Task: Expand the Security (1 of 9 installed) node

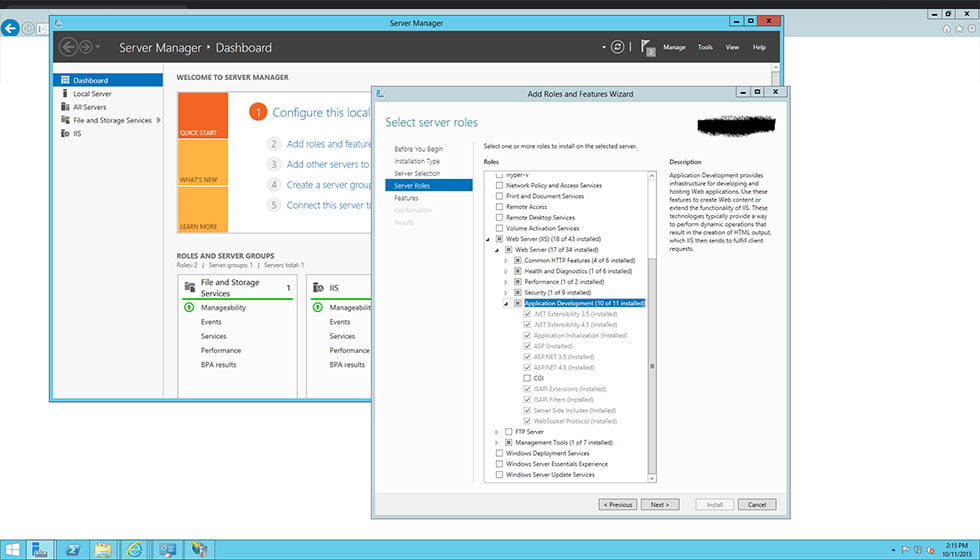Action: tap(506, 292)
